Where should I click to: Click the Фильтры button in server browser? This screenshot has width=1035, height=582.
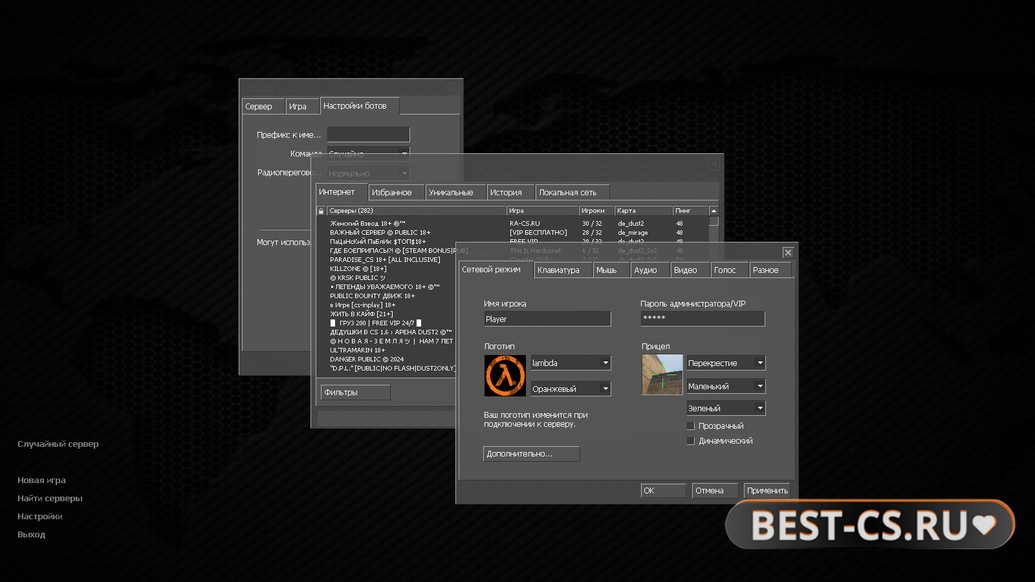[x=355, y=392]
